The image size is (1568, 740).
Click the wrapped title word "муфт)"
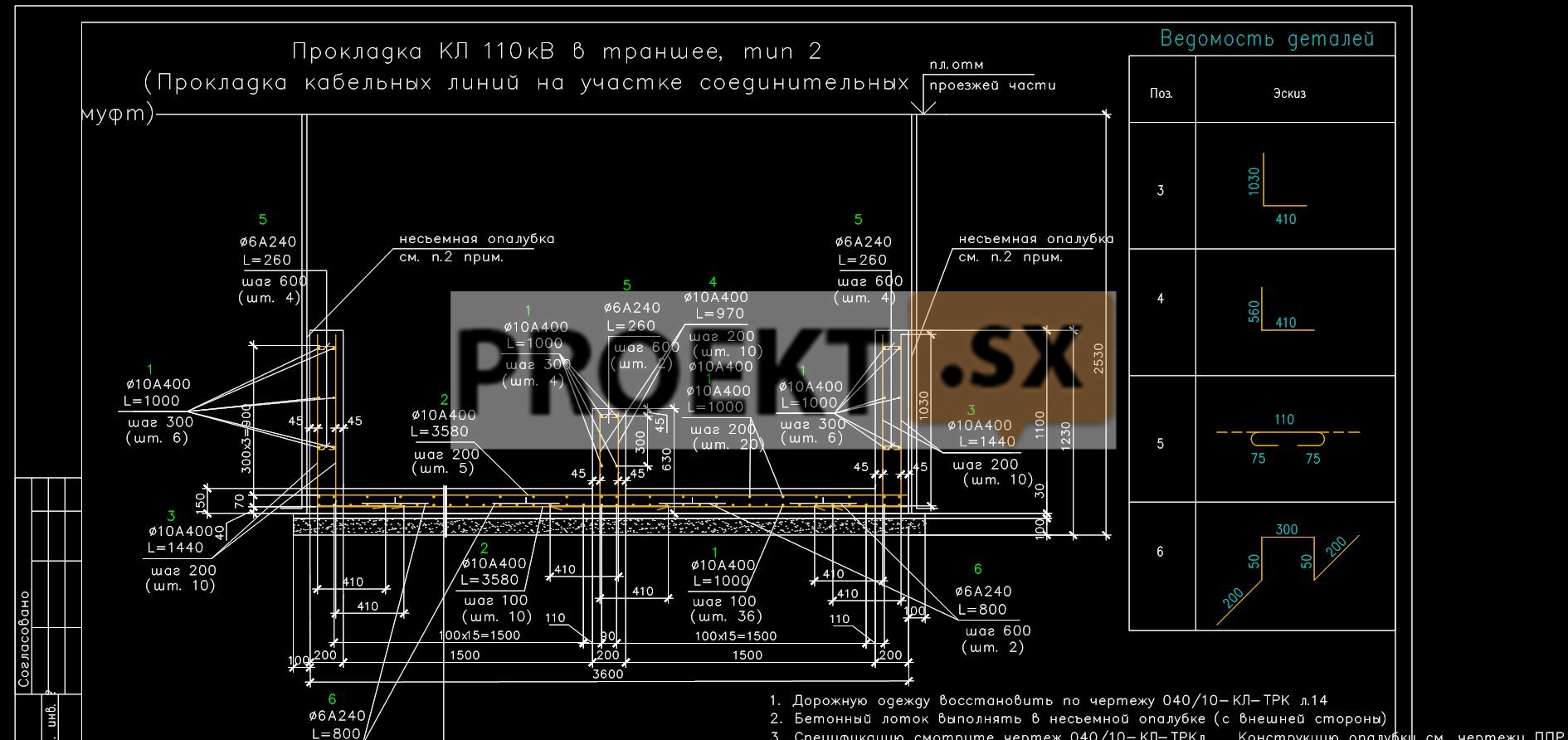pos(119,114)
